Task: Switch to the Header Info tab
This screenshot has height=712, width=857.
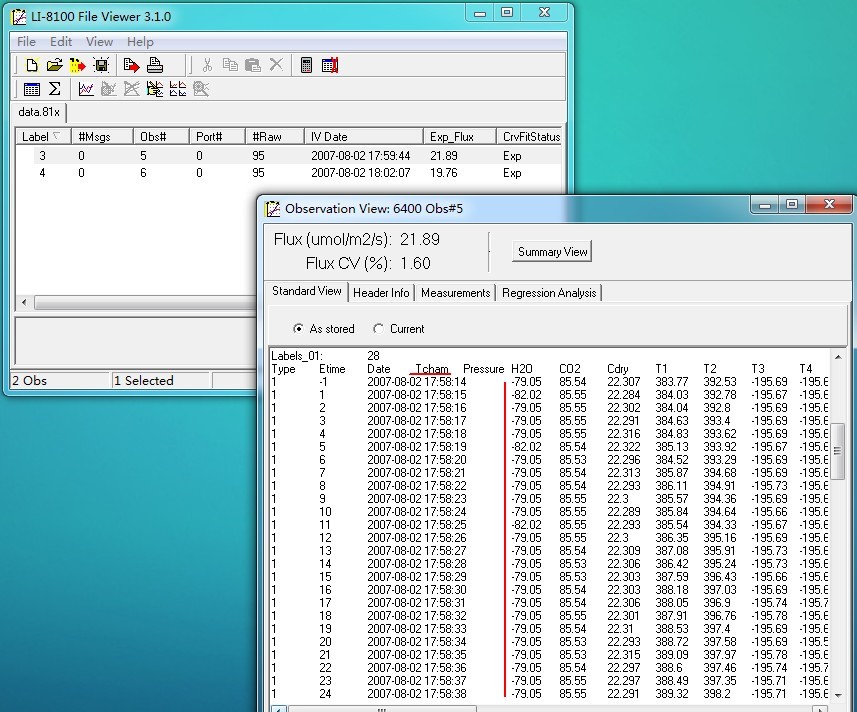Action: (381, 293)
